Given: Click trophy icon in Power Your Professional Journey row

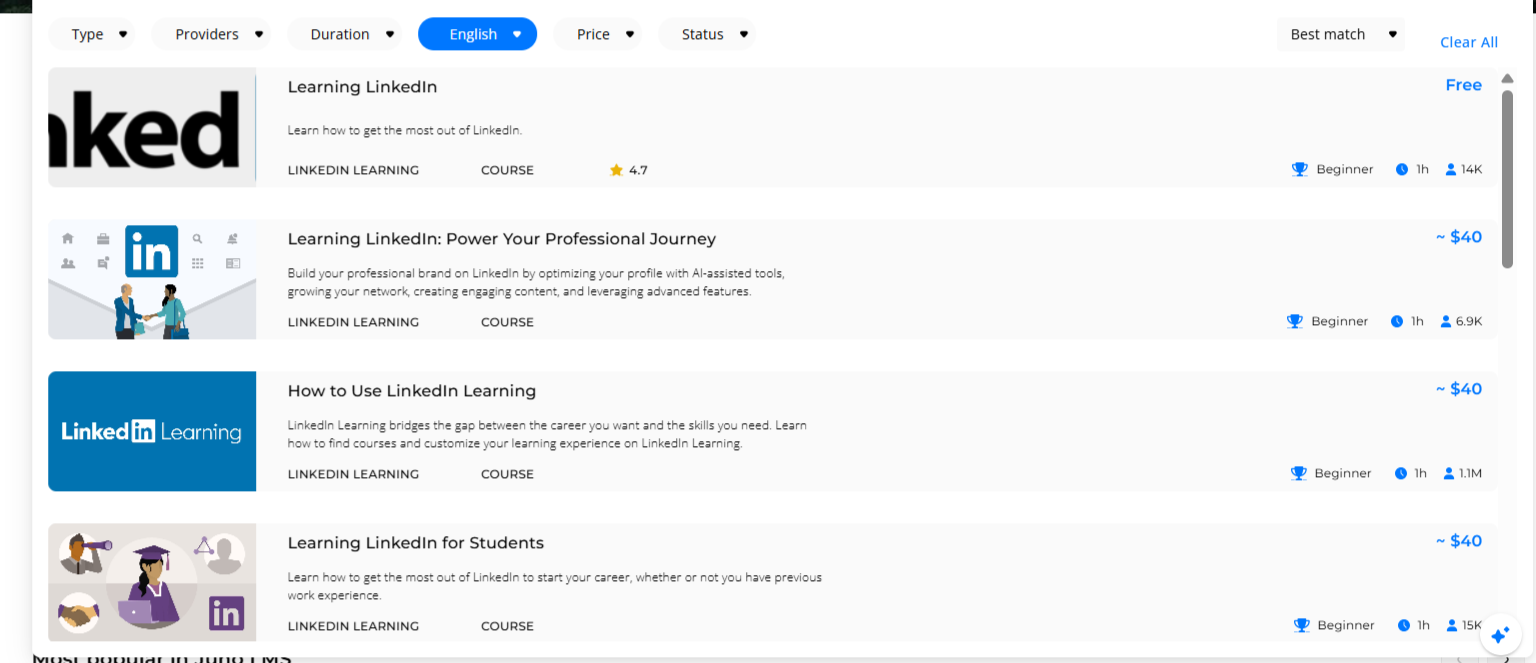Looking at the screenshot, I should pos(1295,322).
